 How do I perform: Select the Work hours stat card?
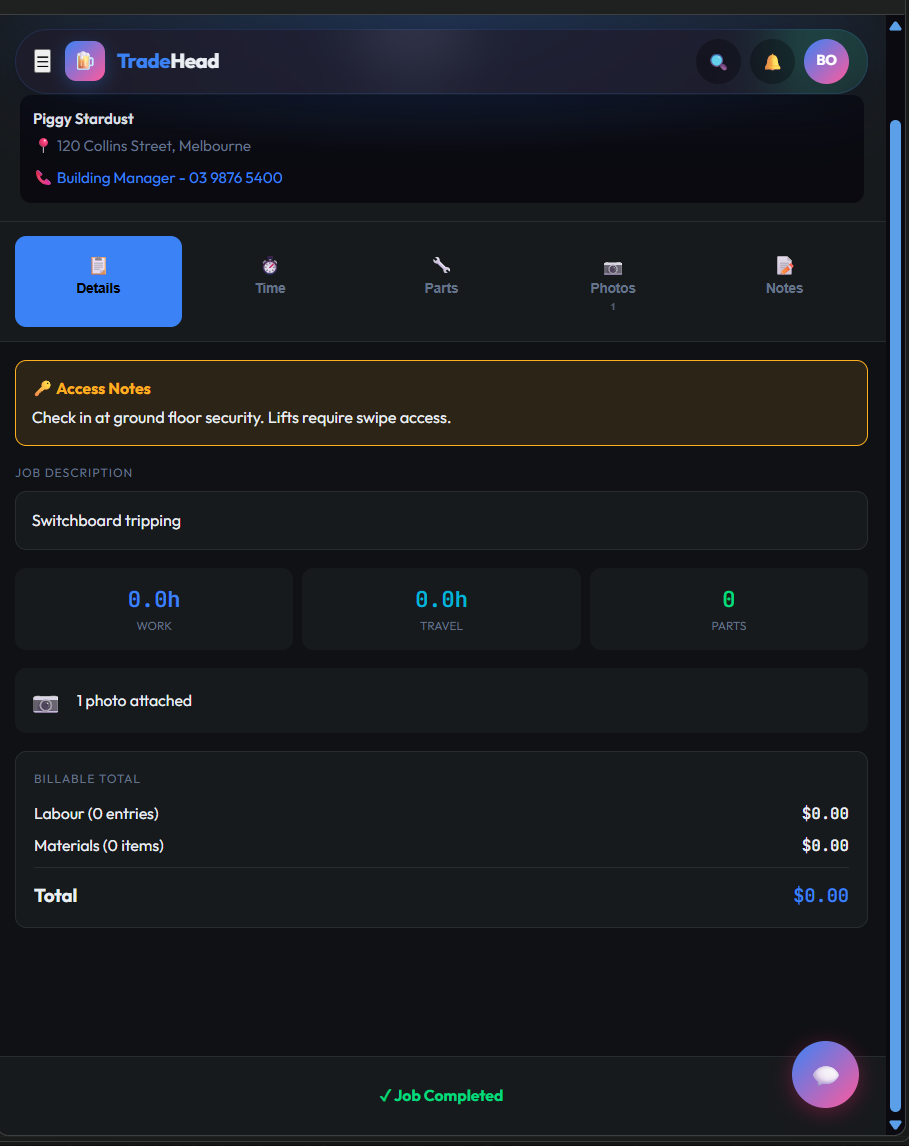click(x=154, y=609)
